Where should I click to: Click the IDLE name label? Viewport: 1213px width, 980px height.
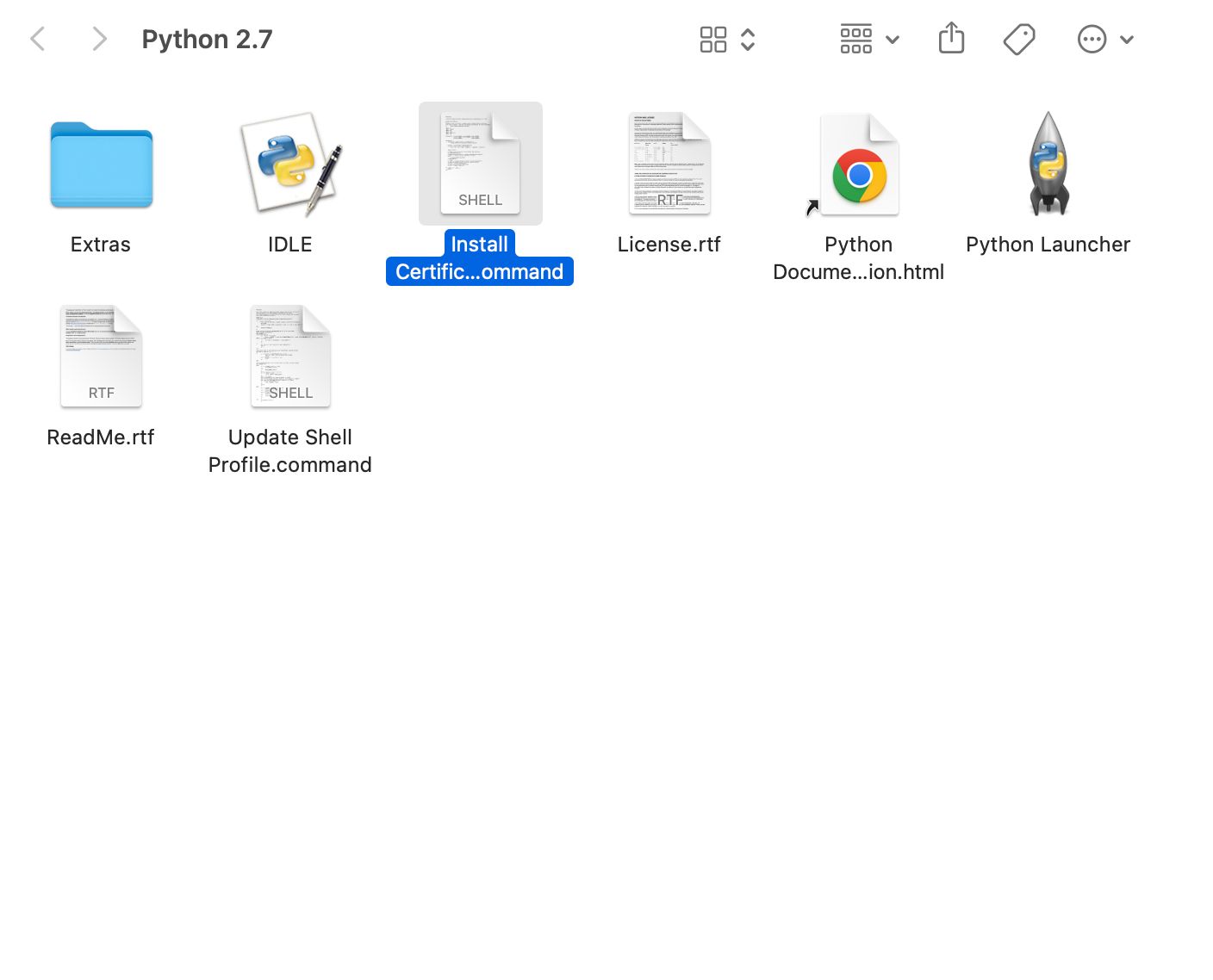point(290,245)
